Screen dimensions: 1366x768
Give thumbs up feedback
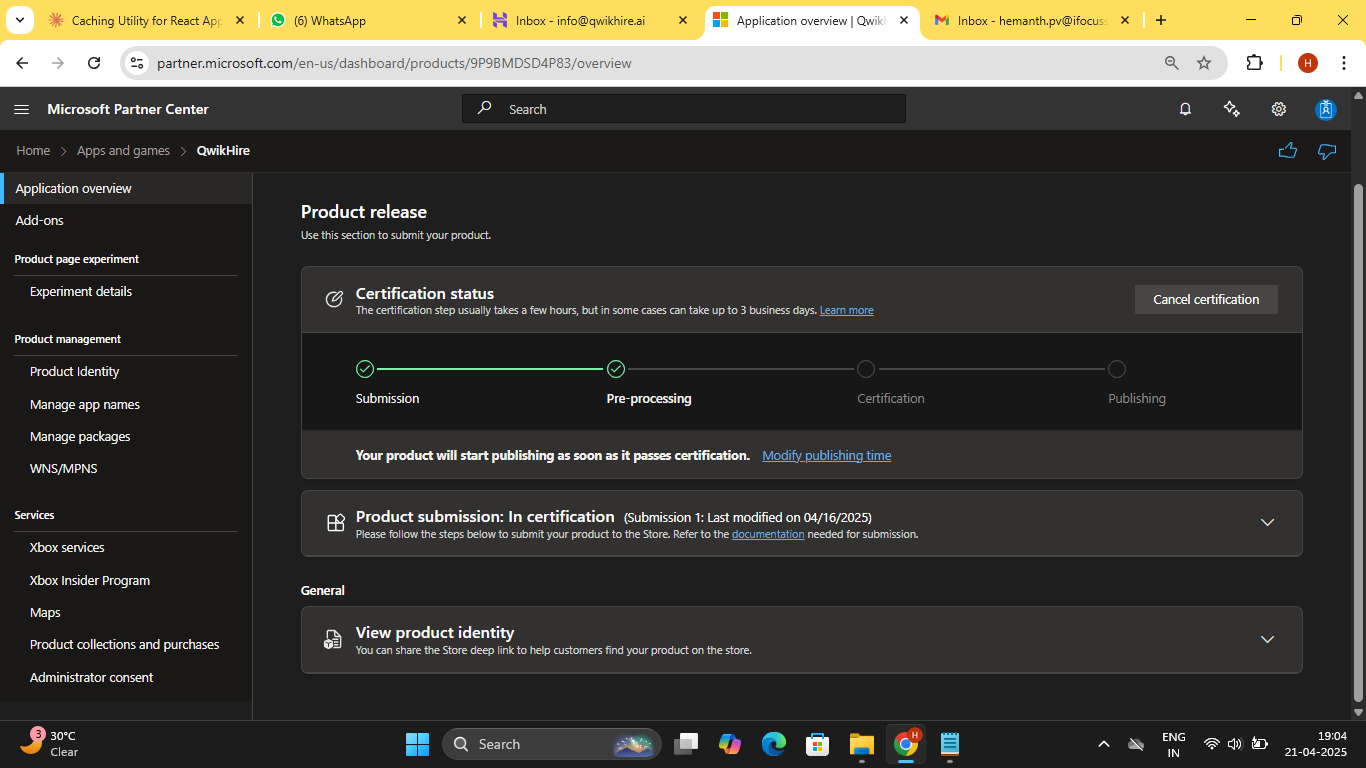1288,151
